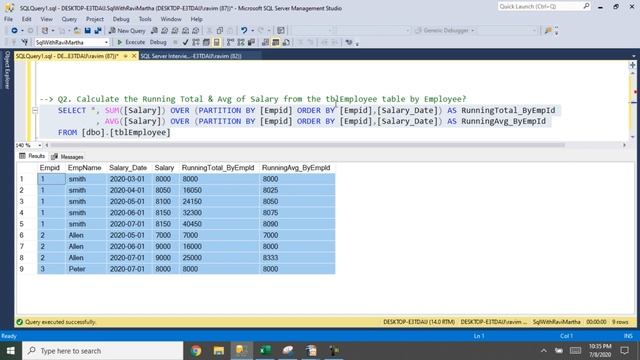
Task: Switch output to Results to File
Action: pyautogui.click(x=286, y=42)
